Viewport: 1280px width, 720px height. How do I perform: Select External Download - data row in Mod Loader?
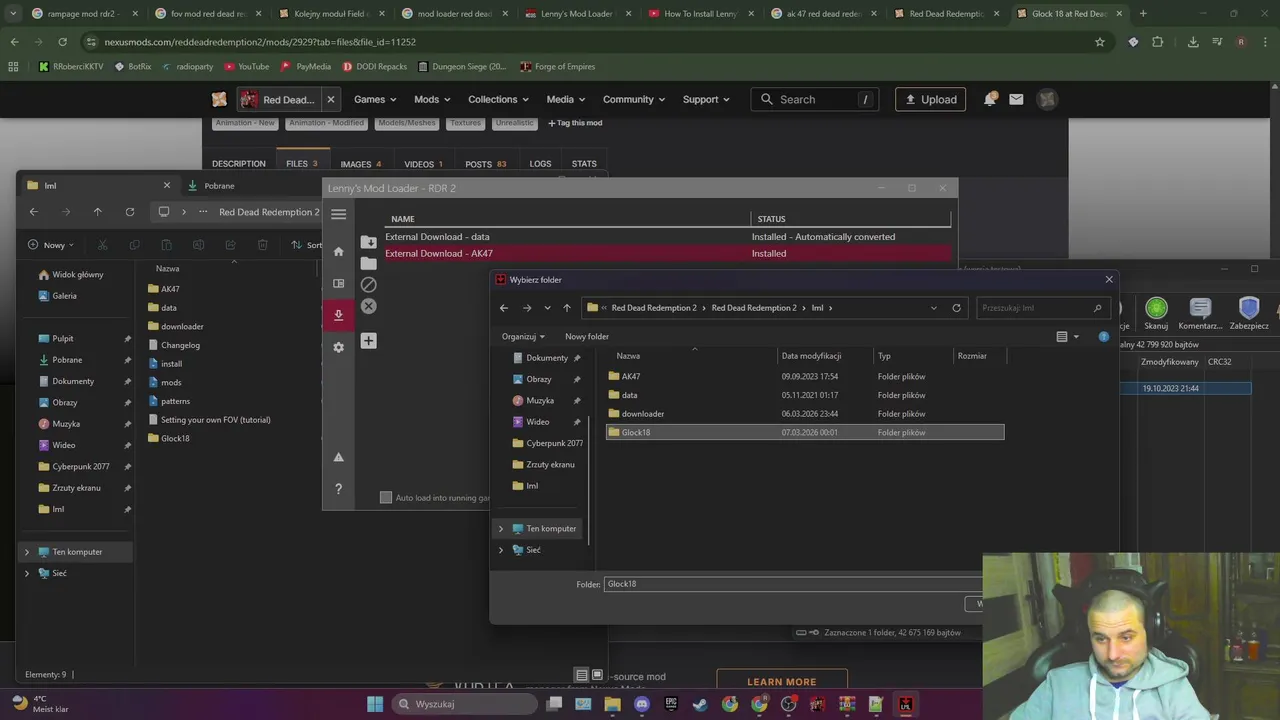click(667, 237)
